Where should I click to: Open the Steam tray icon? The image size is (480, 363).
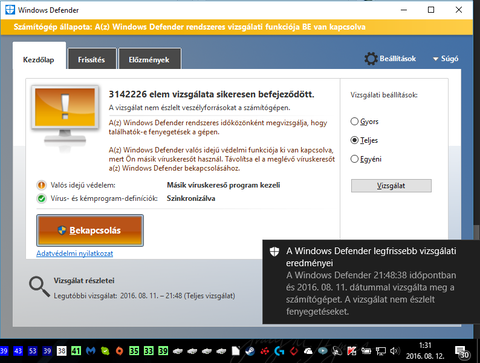pos(250,351)
